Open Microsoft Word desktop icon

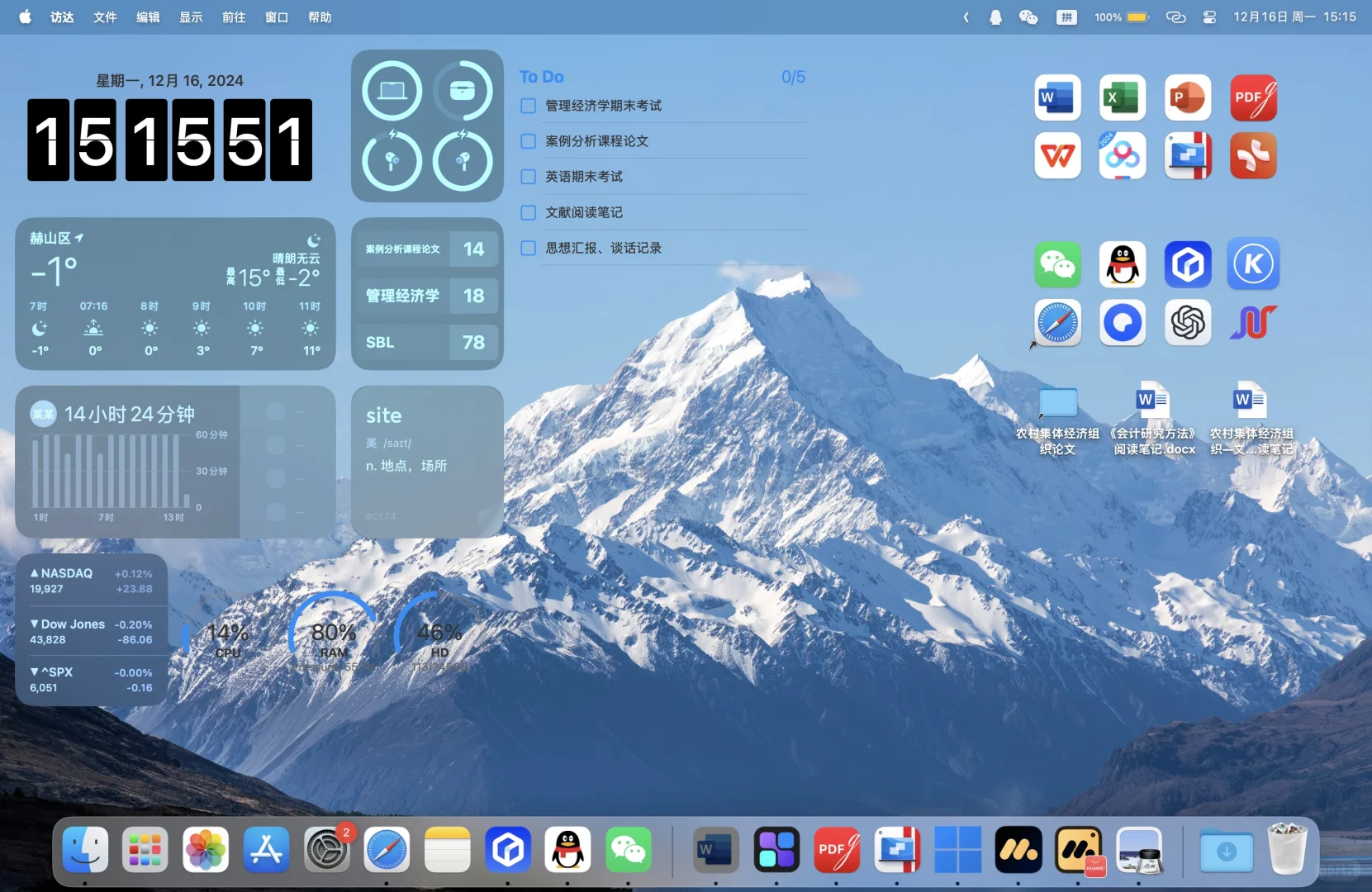[1057, 98]
